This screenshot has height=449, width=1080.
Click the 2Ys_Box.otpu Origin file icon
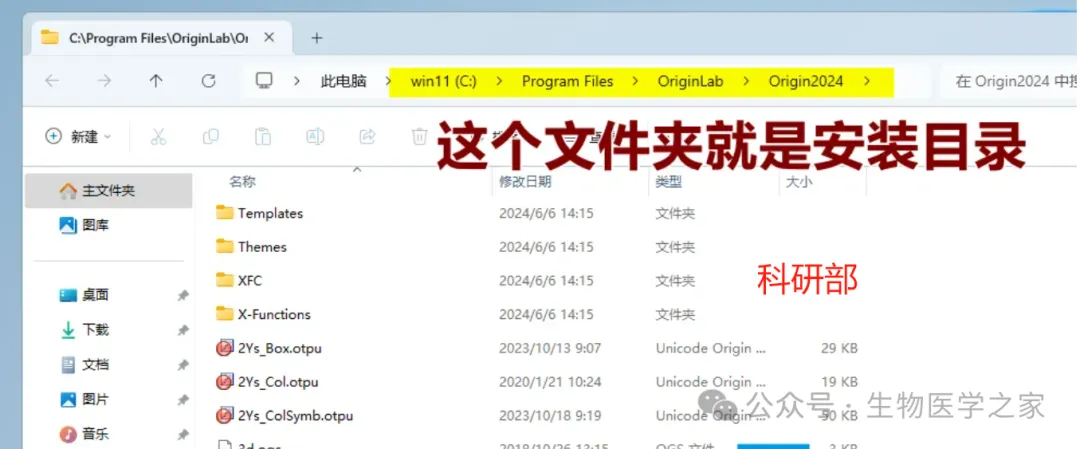pyautogui.click(x=224, y=348)
